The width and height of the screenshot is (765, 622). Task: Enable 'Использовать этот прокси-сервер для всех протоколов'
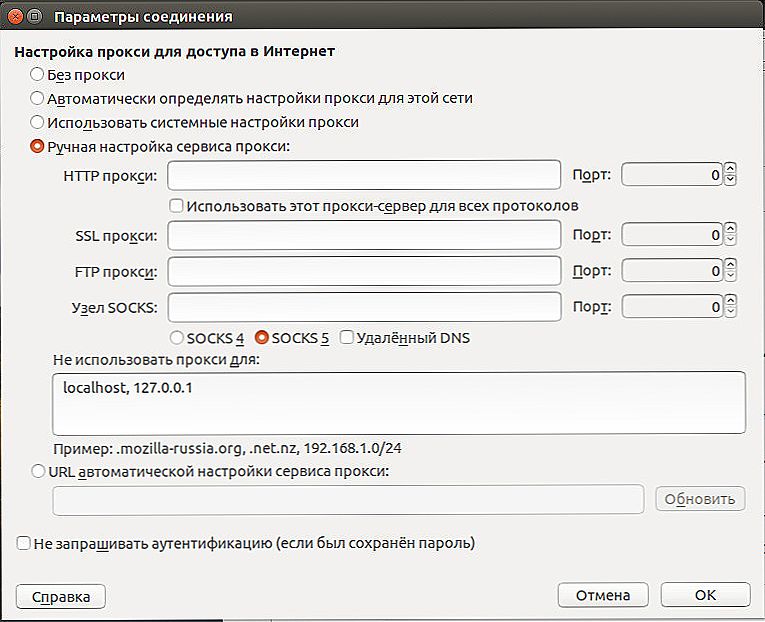pyautogui.click(x=176, y=205)
